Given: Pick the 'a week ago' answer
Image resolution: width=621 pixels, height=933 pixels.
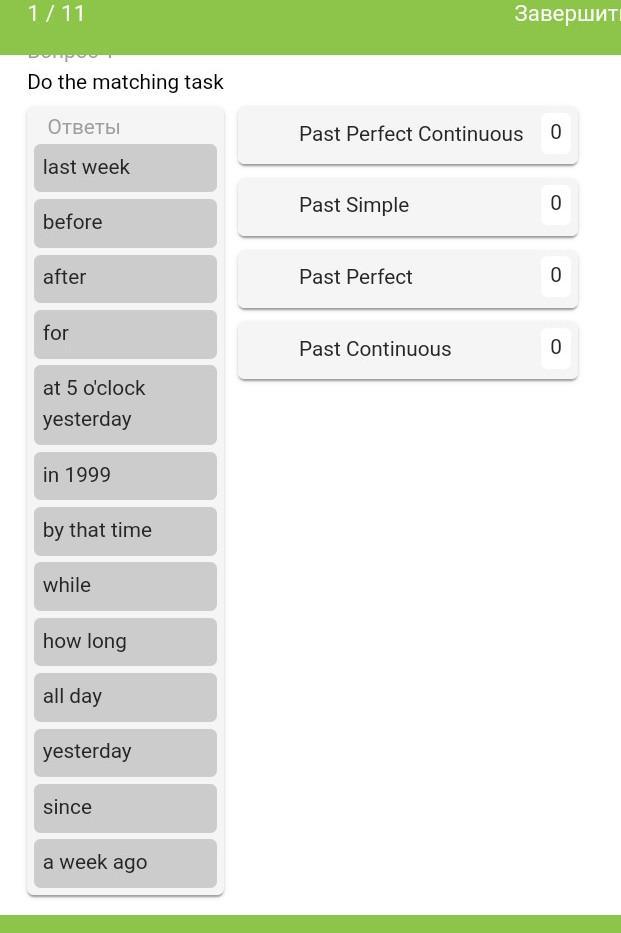Looking at the screenshot, I should (x=125, y=863).
